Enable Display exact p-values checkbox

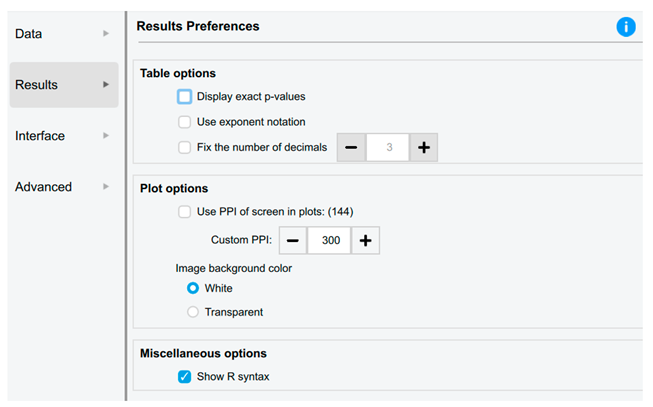184,97
